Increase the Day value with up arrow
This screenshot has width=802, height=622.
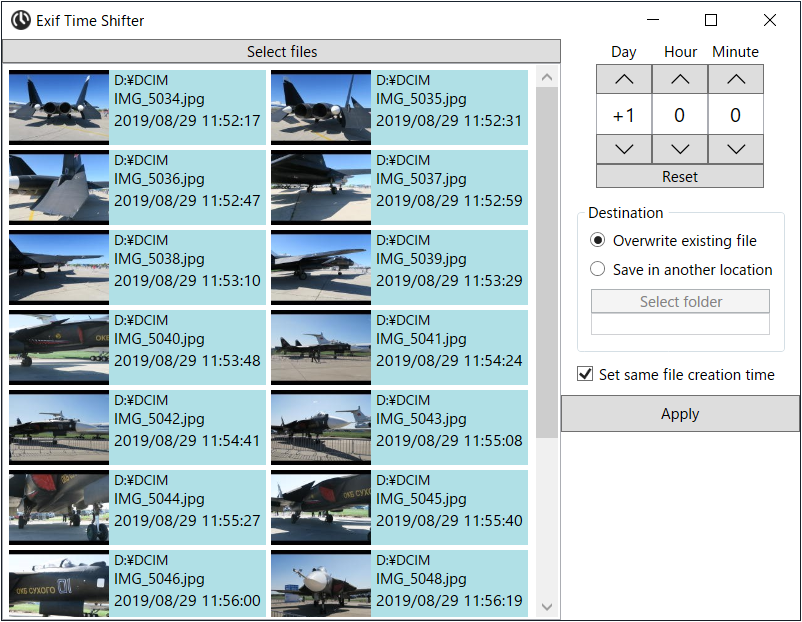(x=624, y=79)
